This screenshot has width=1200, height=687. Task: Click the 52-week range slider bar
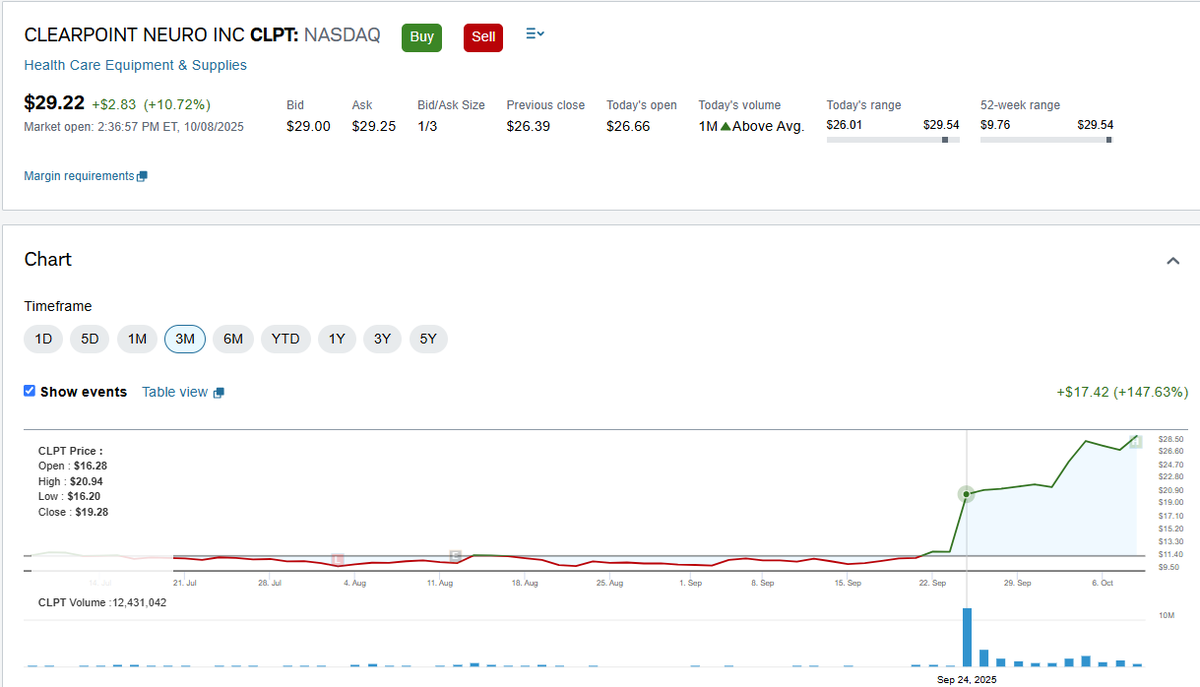pos(1047,140)
